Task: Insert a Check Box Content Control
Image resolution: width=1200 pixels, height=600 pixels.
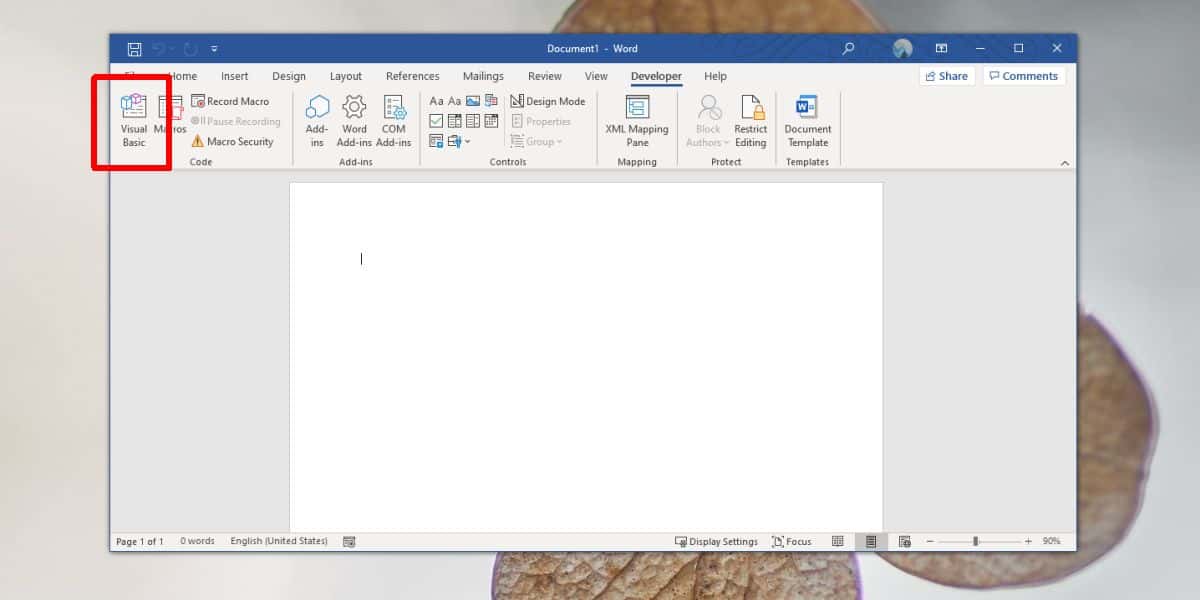Action: tap(436, 120)
